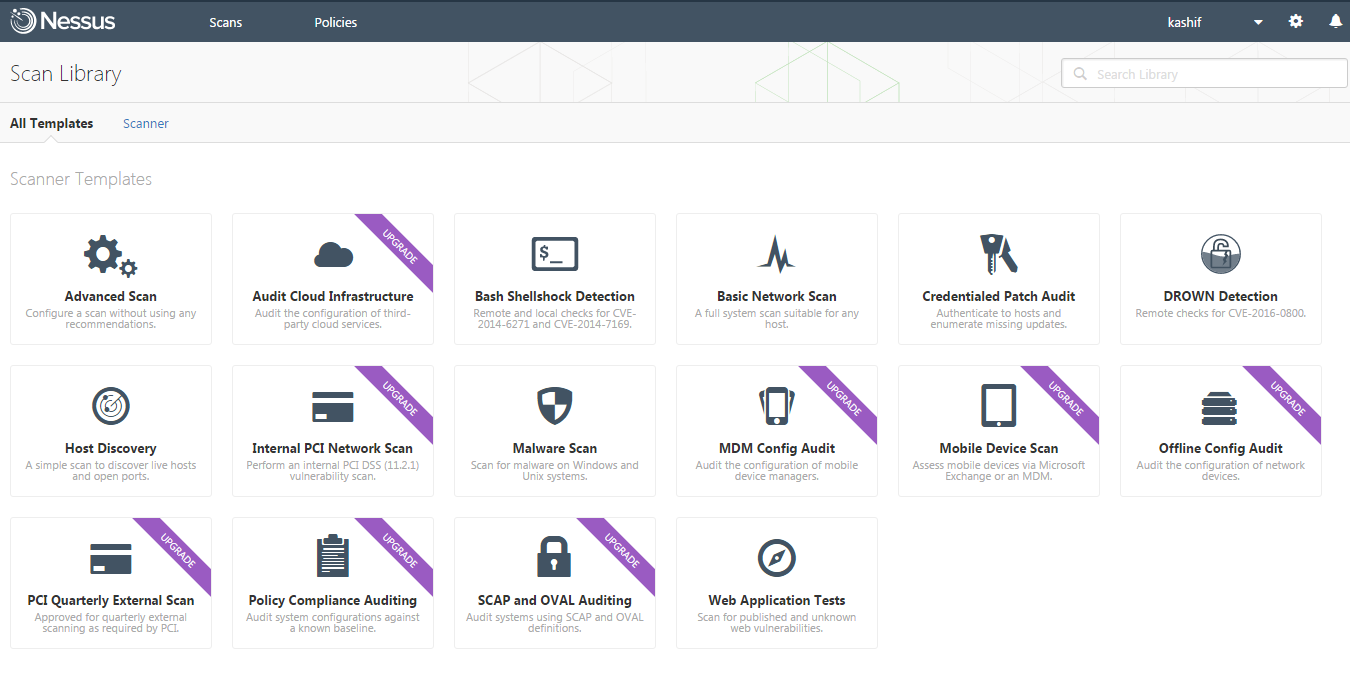Viewport: 1350px width, 676px height.
Task: Click the Nessus logo icon
Action: (x=24, y=21)
